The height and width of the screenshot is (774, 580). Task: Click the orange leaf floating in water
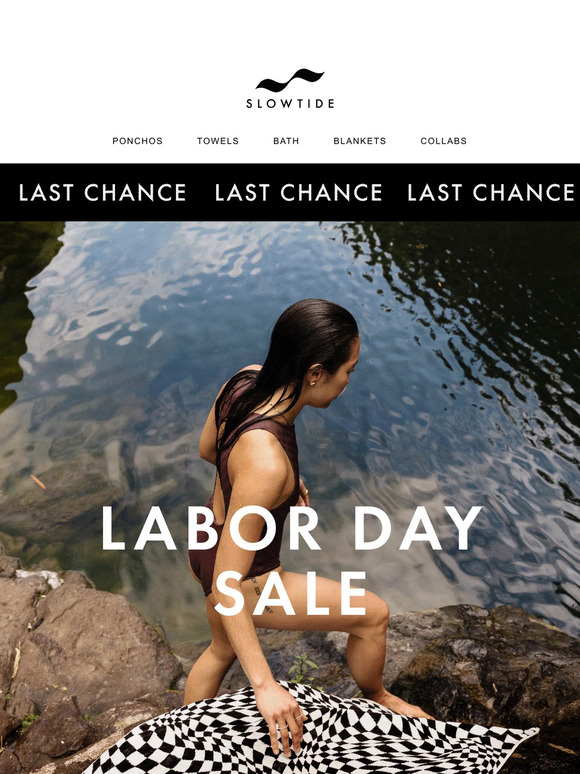pos(38,482)
